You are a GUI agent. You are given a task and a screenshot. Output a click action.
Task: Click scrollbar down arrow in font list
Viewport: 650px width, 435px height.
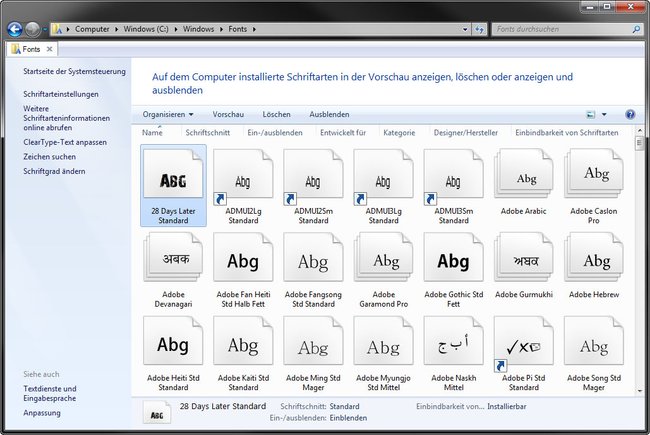[x=639, y=391]
